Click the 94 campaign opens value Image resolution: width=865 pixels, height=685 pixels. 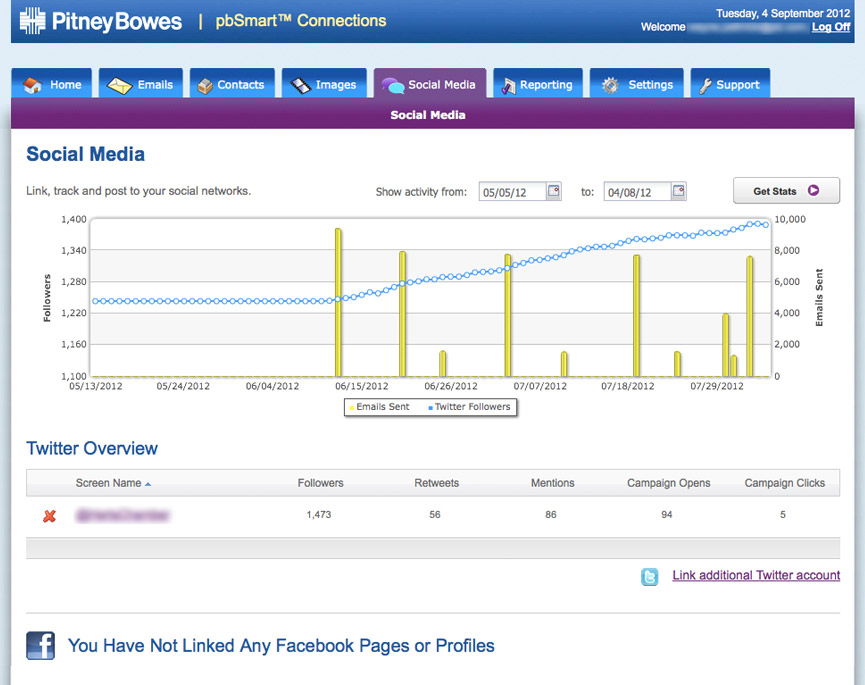tap(667, 515)
